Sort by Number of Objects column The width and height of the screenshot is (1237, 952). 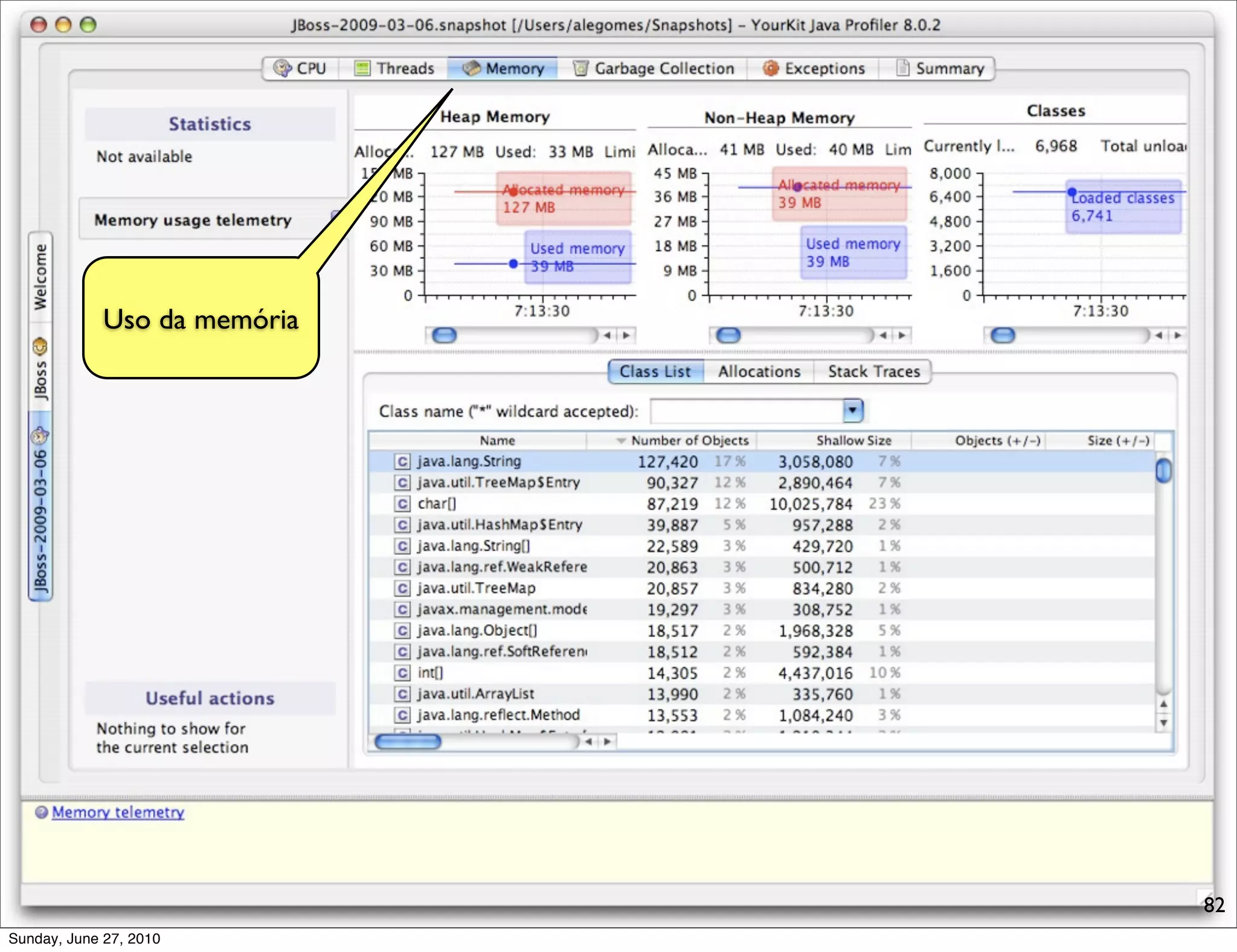tap(689, 440)
